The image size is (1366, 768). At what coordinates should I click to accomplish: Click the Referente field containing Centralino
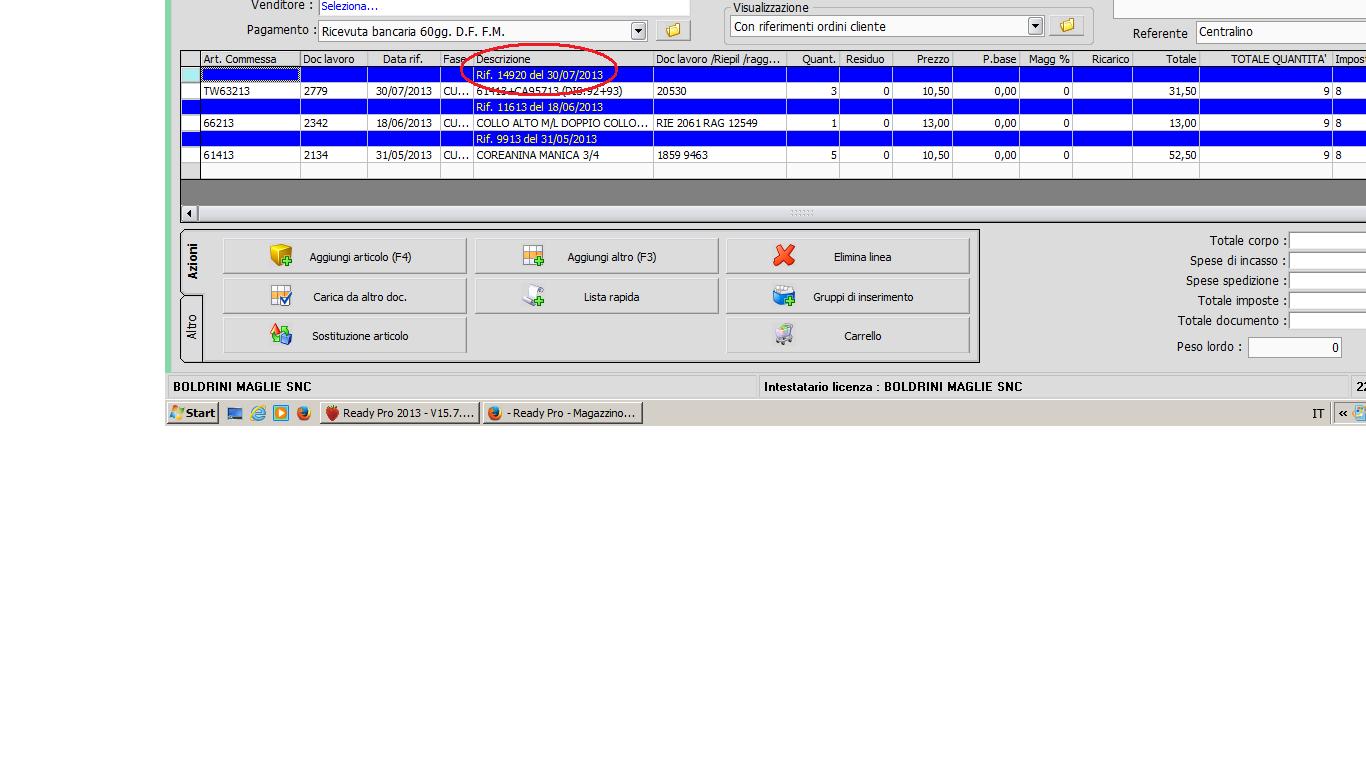click(x=1281, y=32)
